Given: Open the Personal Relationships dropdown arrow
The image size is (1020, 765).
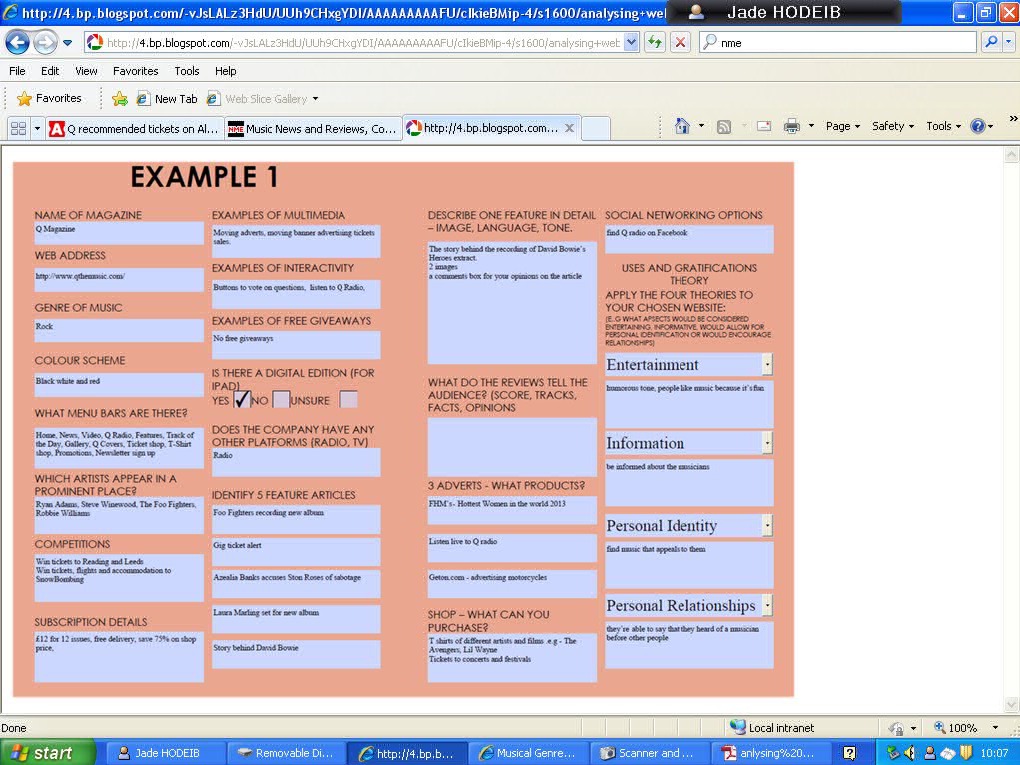Looking at the screenshot, I should tap(767, 605).
